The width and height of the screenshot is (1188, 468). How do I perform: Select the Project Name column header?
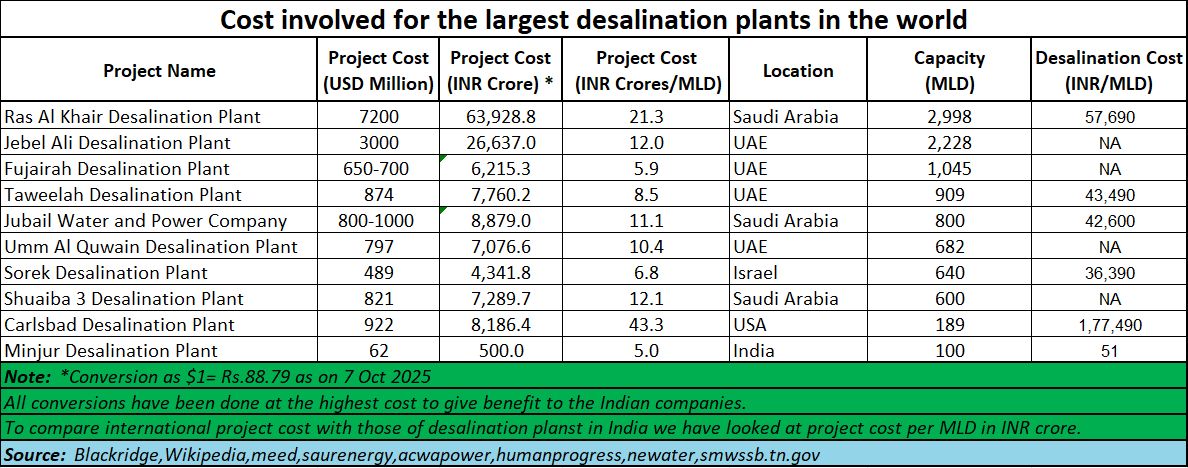(x=159, y=71)
